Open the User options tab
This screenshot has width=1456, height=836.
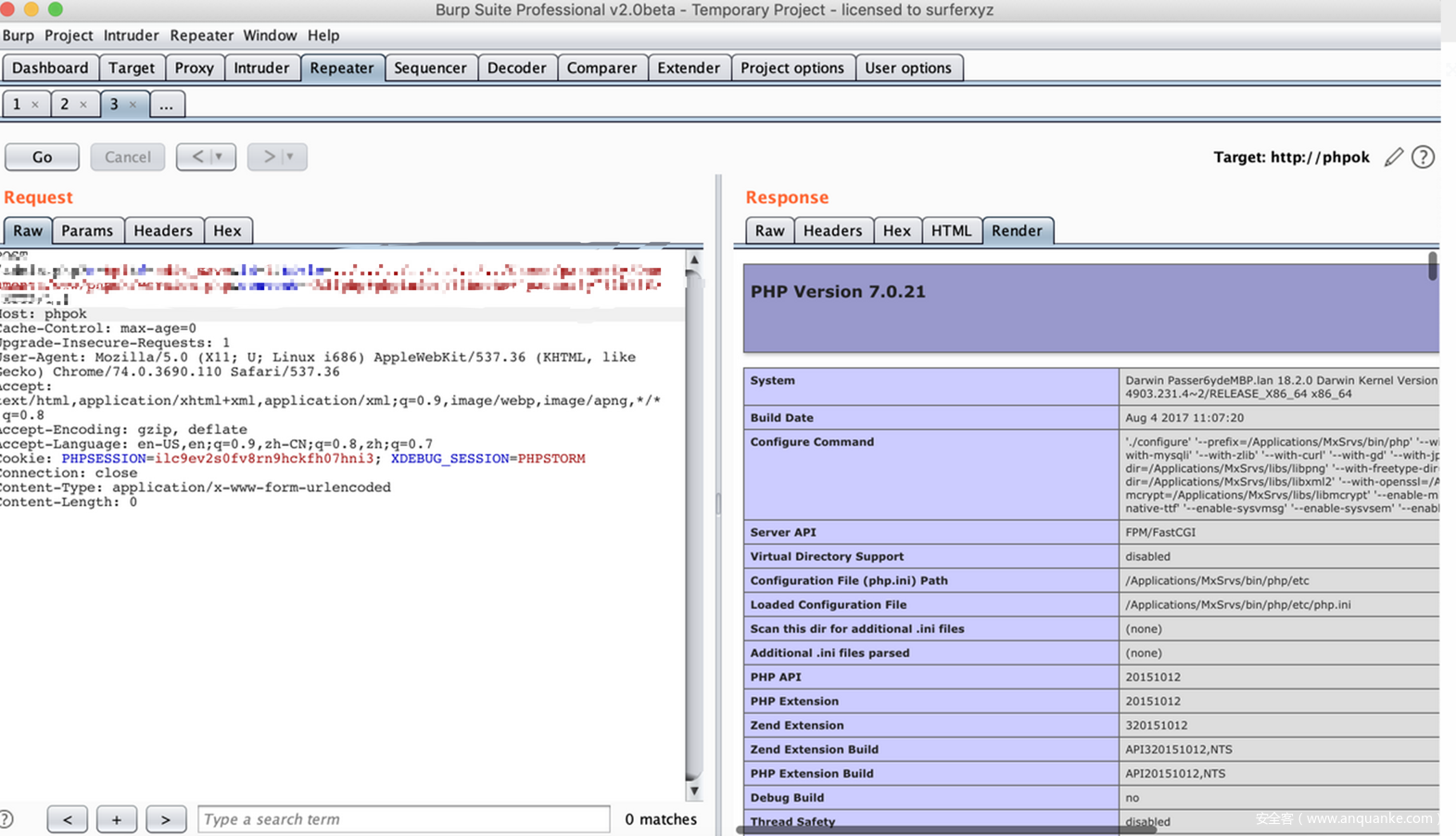908,68
